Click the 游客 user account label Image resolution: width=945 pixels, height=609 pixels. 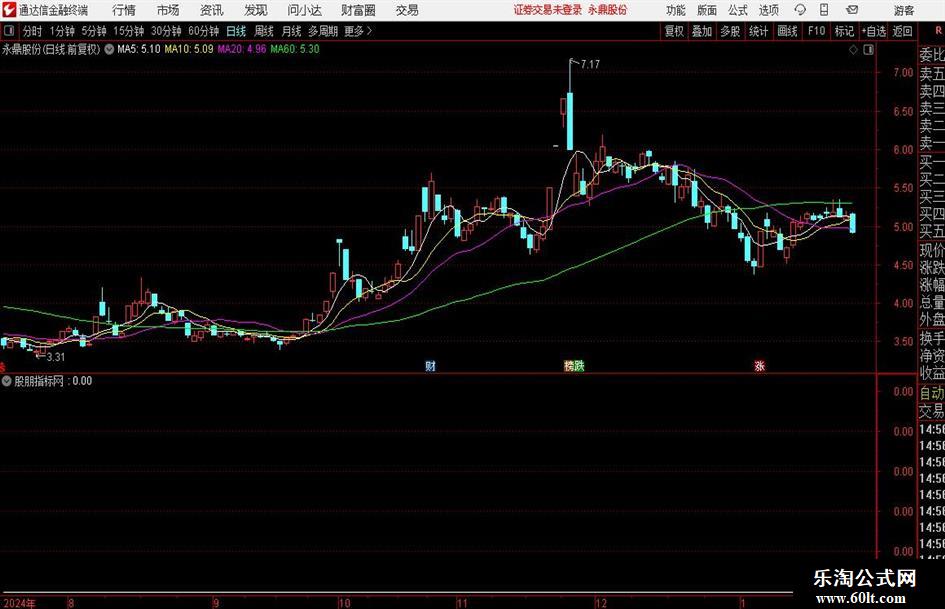click(903, 10)
